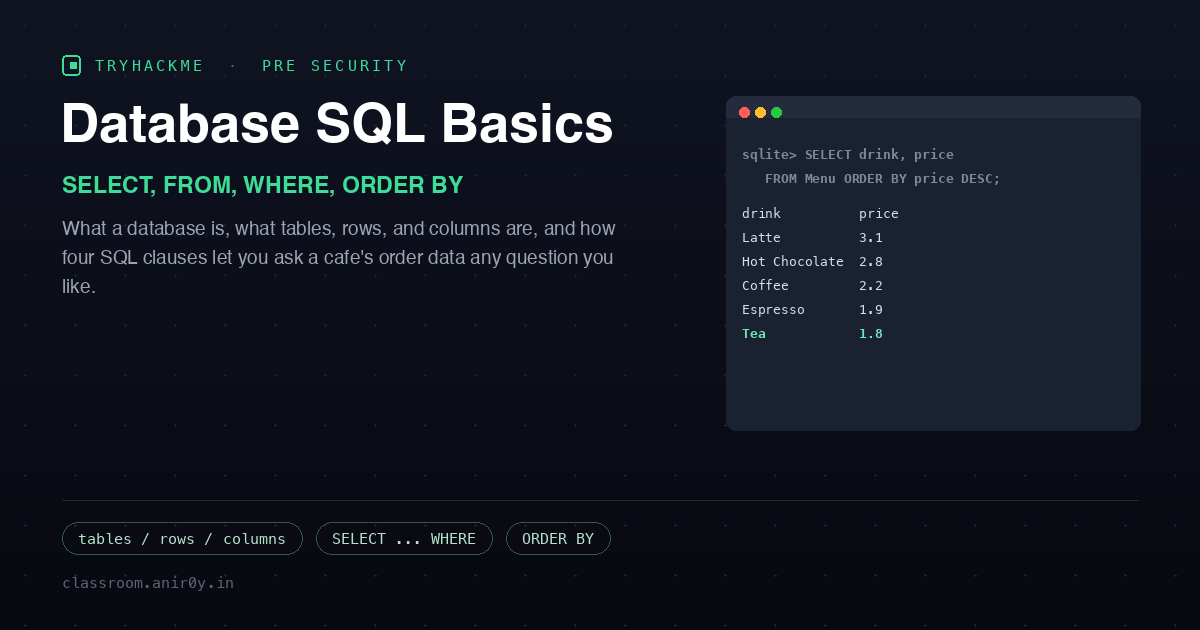
Task: Click the red close dot on terminal window
Action: tap(744, 112)
